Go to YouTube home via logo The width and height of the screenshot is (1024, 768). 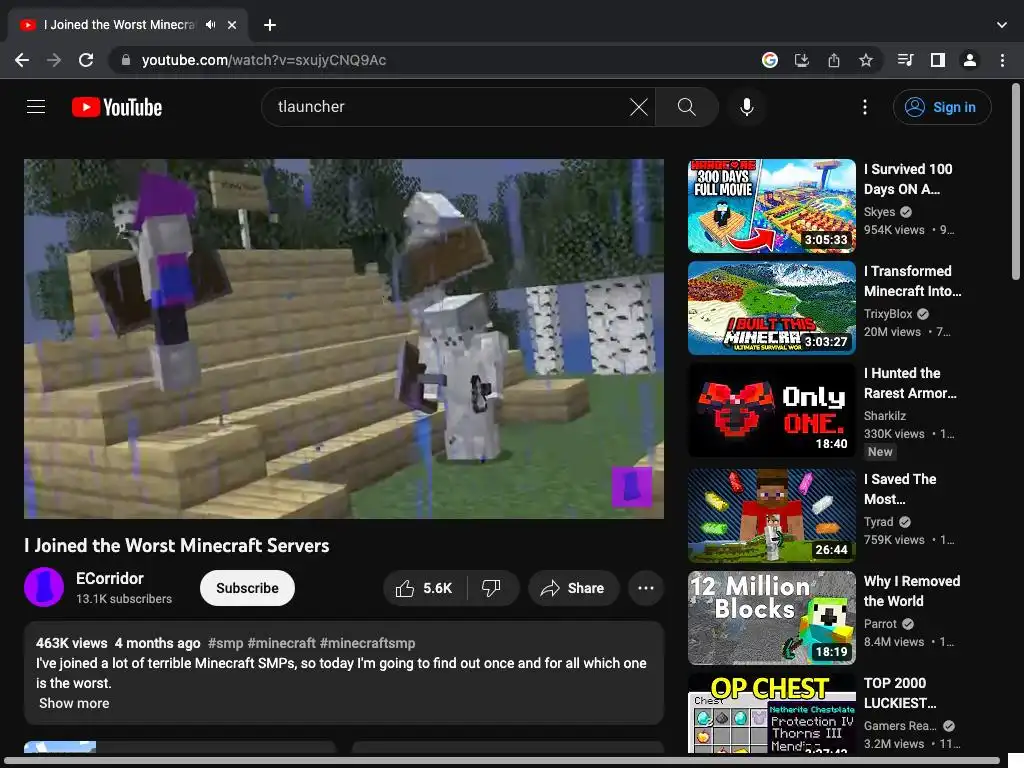click(117, 107)
